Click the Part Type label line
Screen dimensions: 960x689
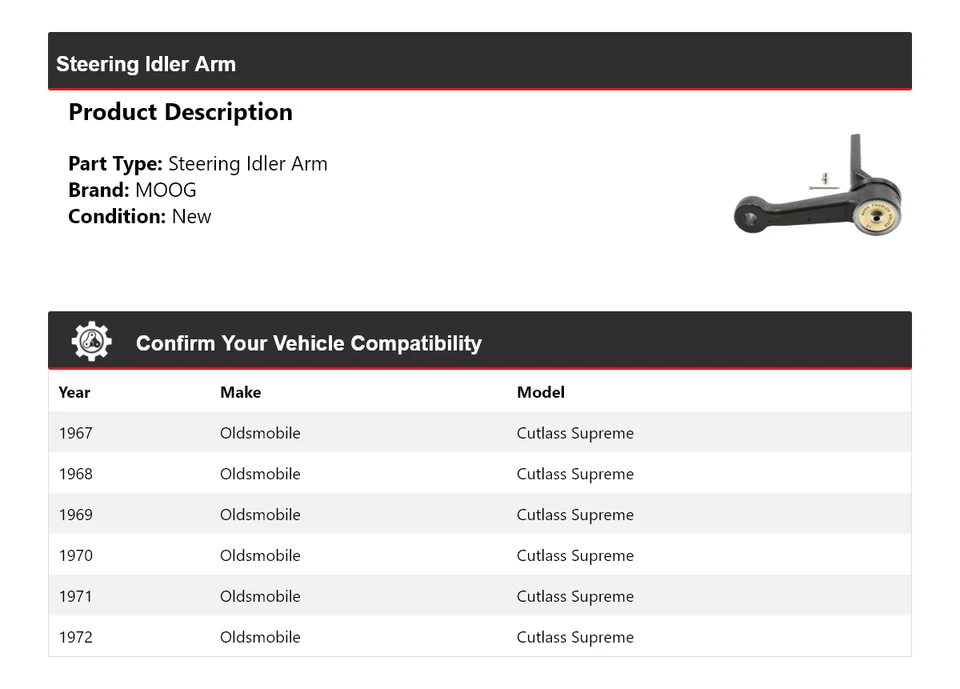pos(198,164)
